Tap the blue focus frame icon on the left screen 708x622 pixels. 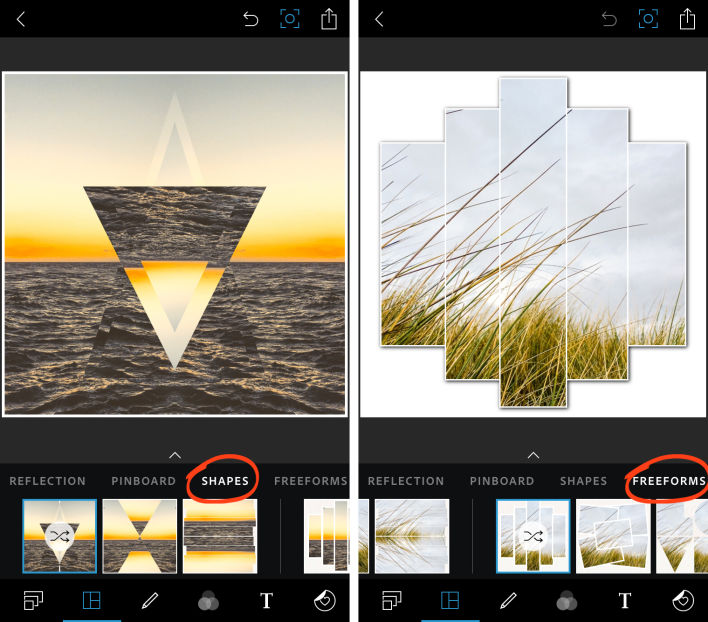[289, 19]
